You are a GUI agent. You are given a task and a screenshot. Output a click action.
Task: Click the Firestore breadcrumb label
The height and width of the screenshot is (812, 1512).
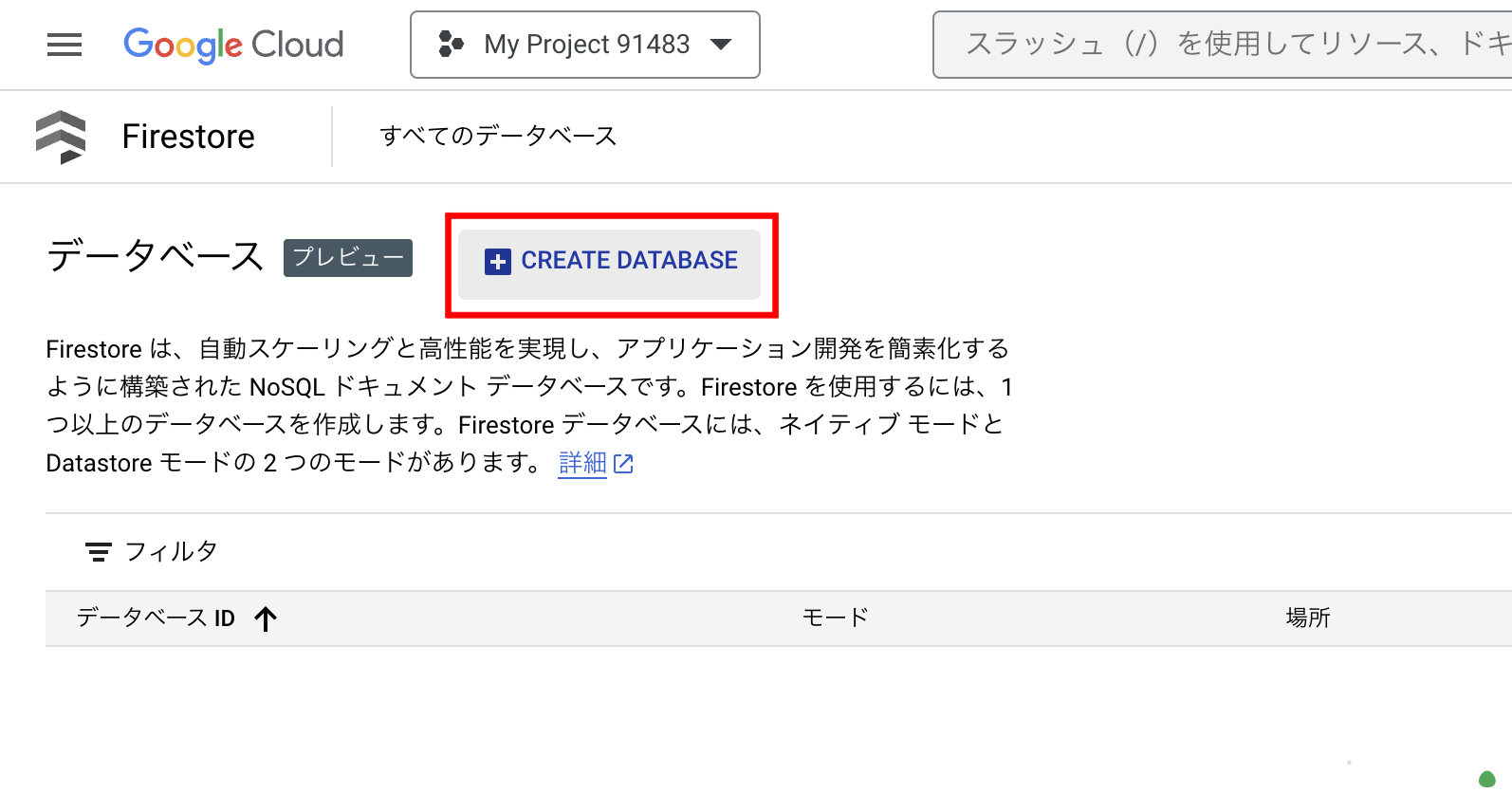187,136
